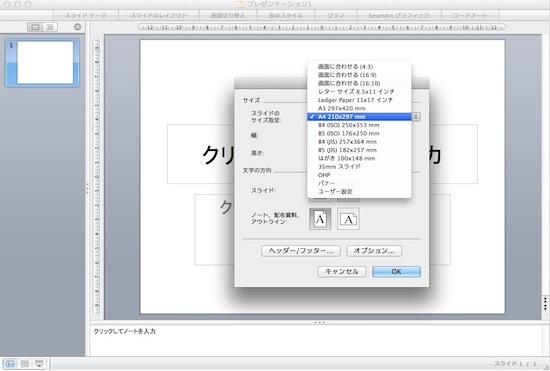Select バナー size option
The image size is (550, 371).
pyautogui.click(x=359, y=183)
